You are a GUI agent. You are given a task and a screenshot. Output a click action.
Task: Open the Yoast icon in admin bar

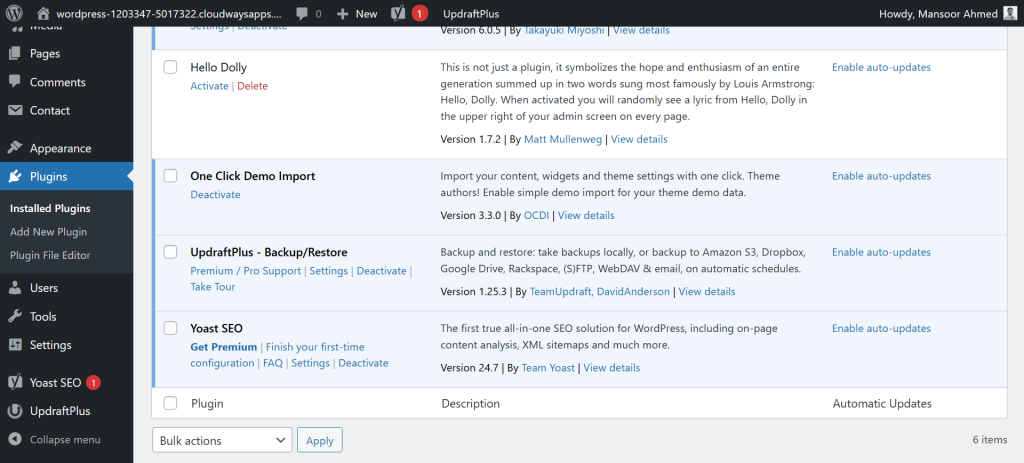click(398, 13)
